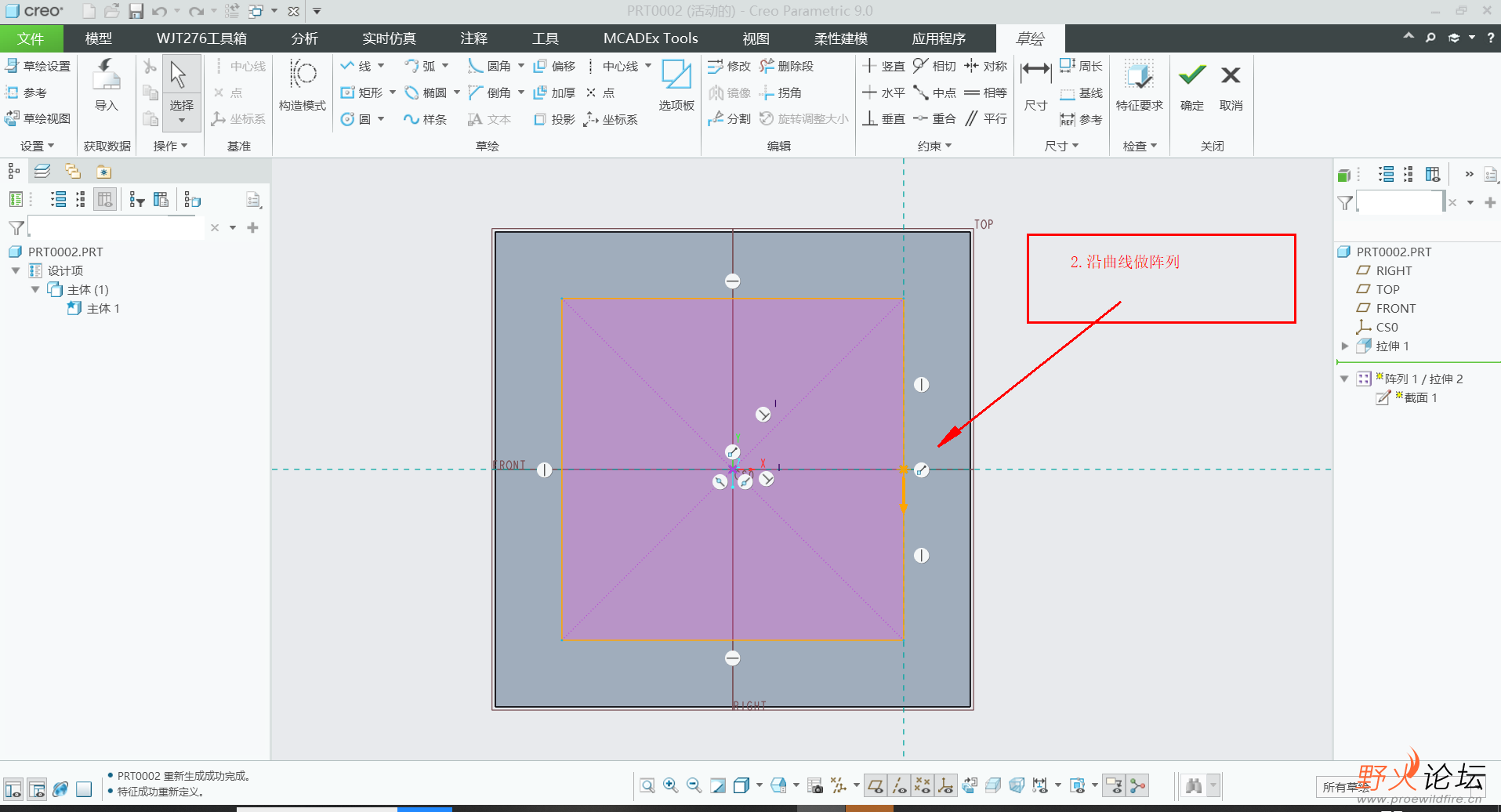Viewport: 1501px width, 812px height.
Task: Collapse the 设计项 tree node
Action: [16, 270]
